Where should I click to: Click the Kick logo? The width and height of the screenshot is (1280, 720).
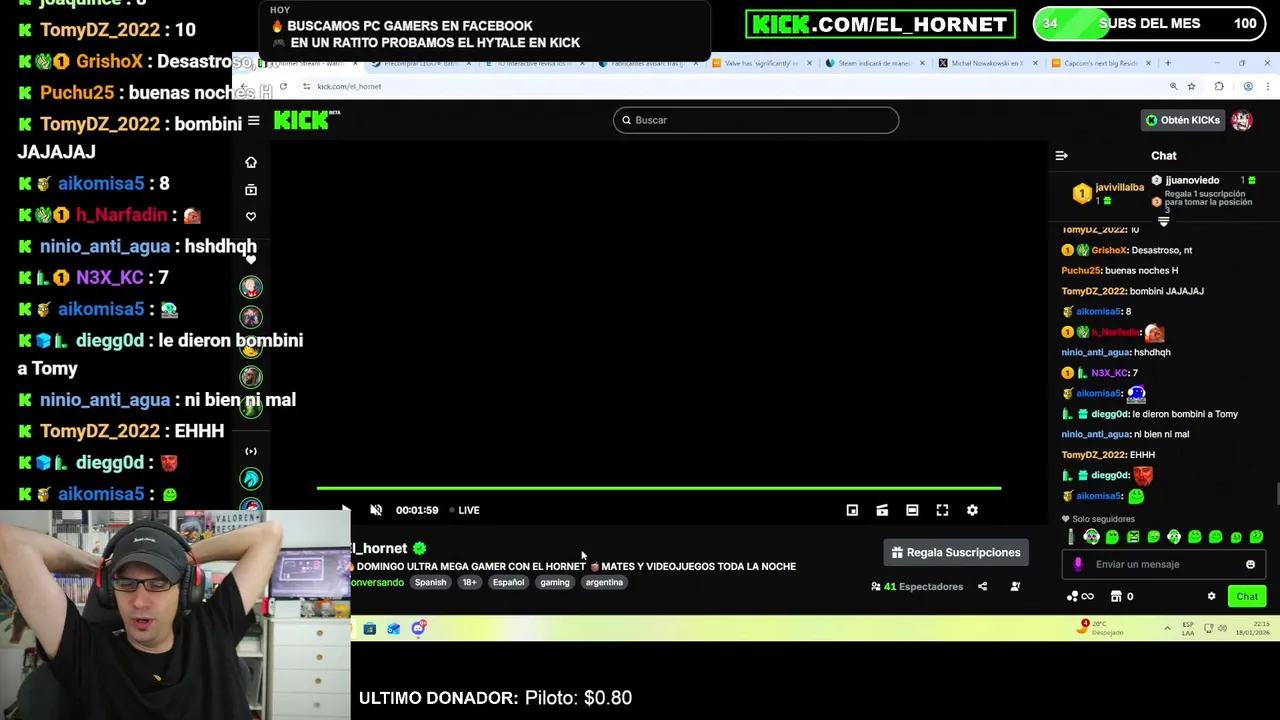click(x=306, y=120)
